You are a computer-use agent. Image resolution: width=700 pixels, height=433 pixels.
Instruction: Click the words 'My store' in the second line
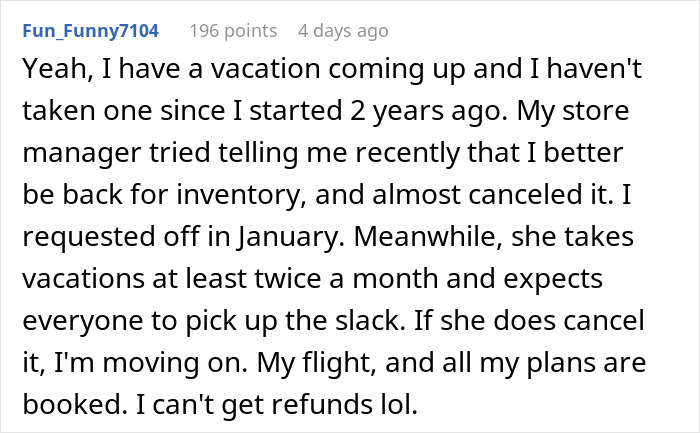[573, 111]
